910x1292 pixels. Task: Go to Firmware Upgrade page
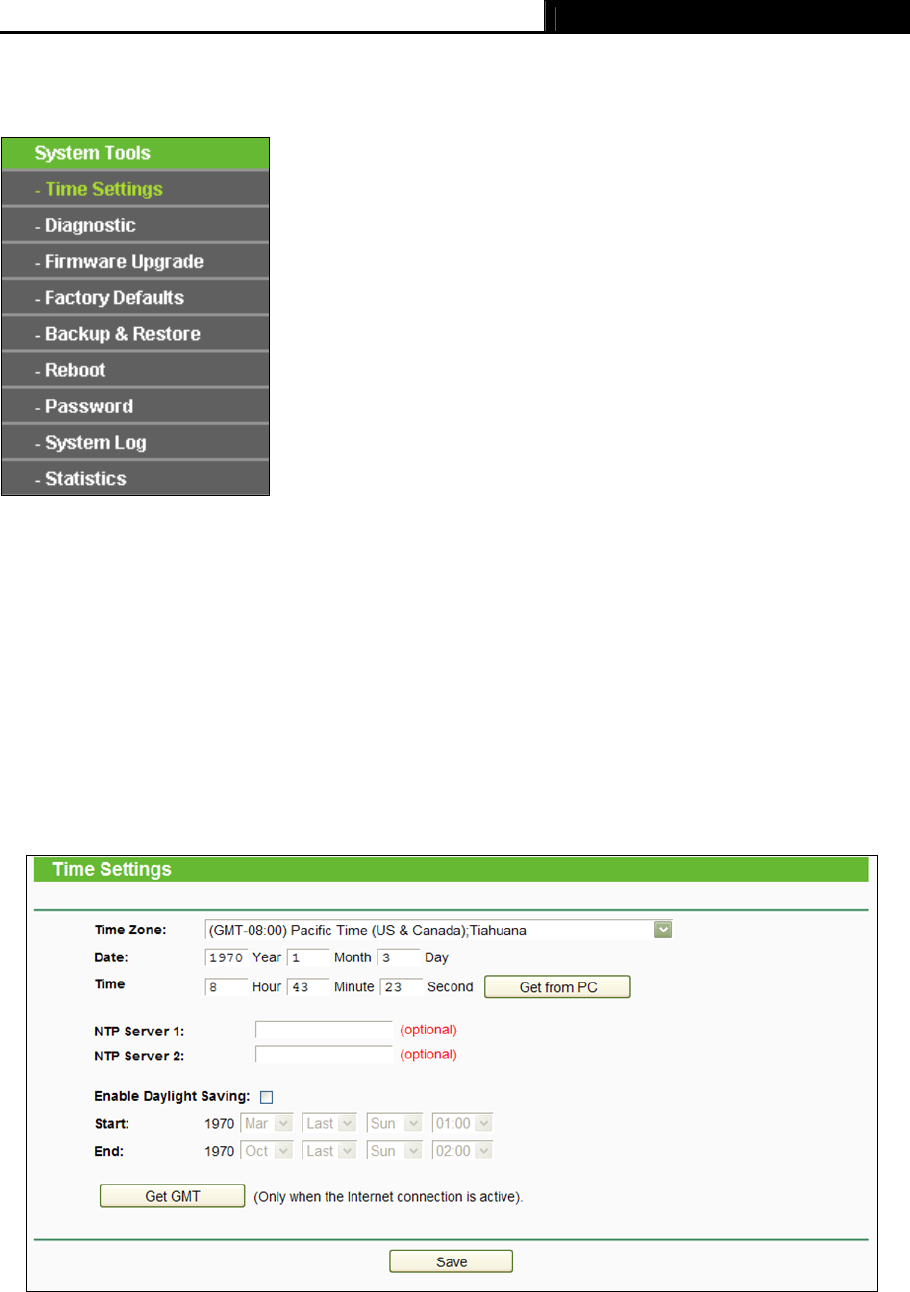135,261
